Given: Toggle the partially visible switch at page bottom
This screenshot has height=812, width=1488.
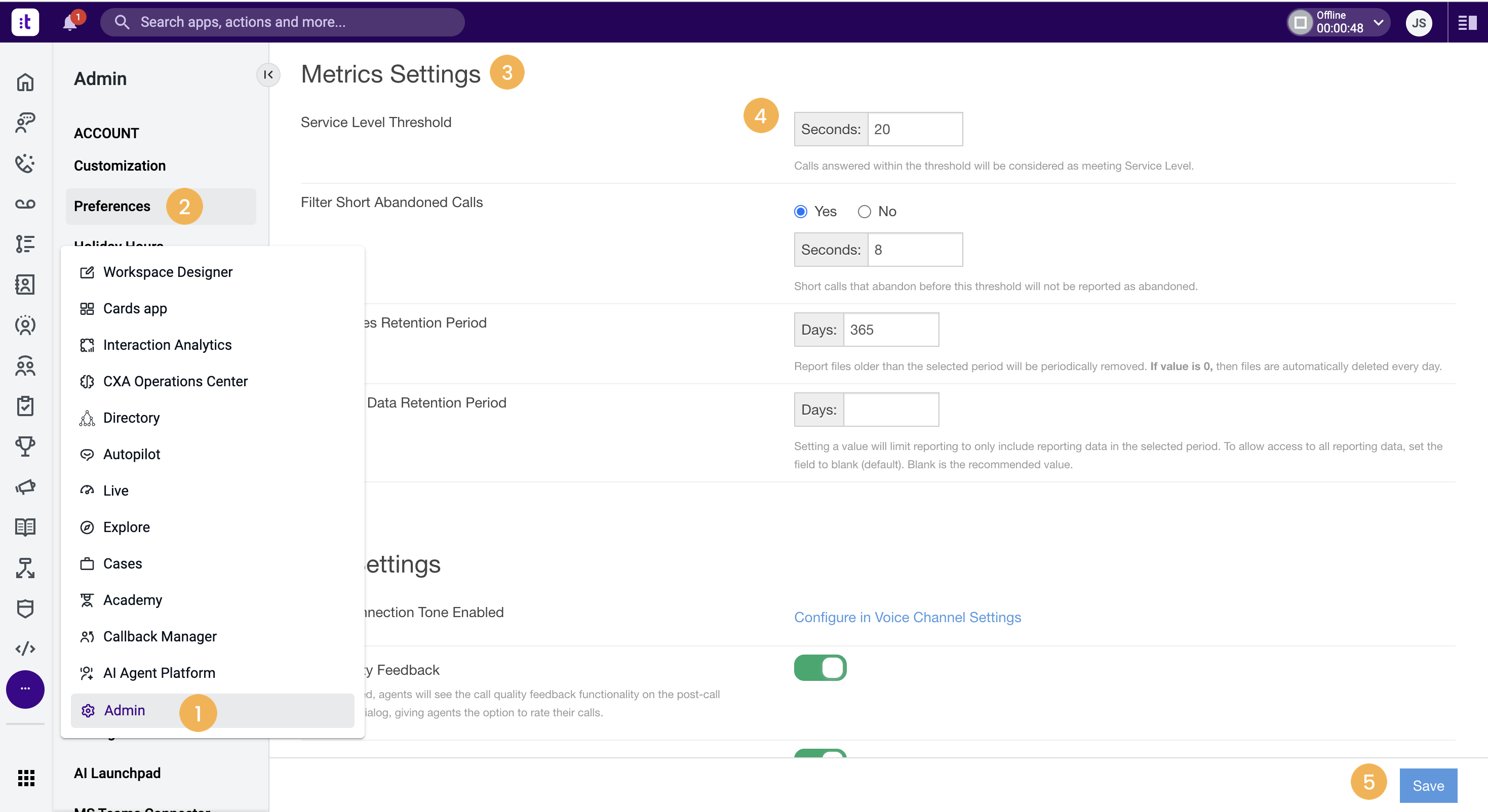Looking at the screenshot, I should 820,753.
